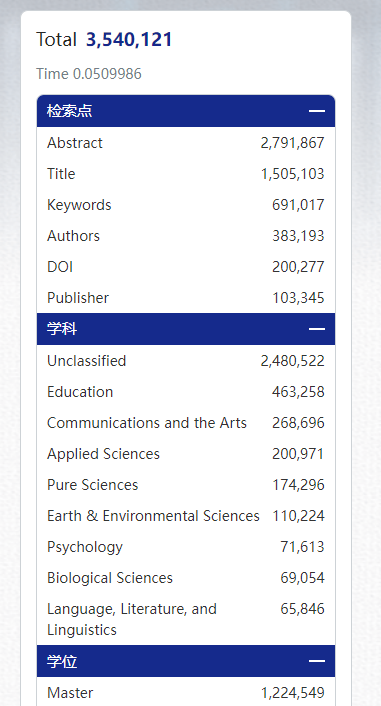Filter by Education subject
Screen dimensions: 381x706
186,392
